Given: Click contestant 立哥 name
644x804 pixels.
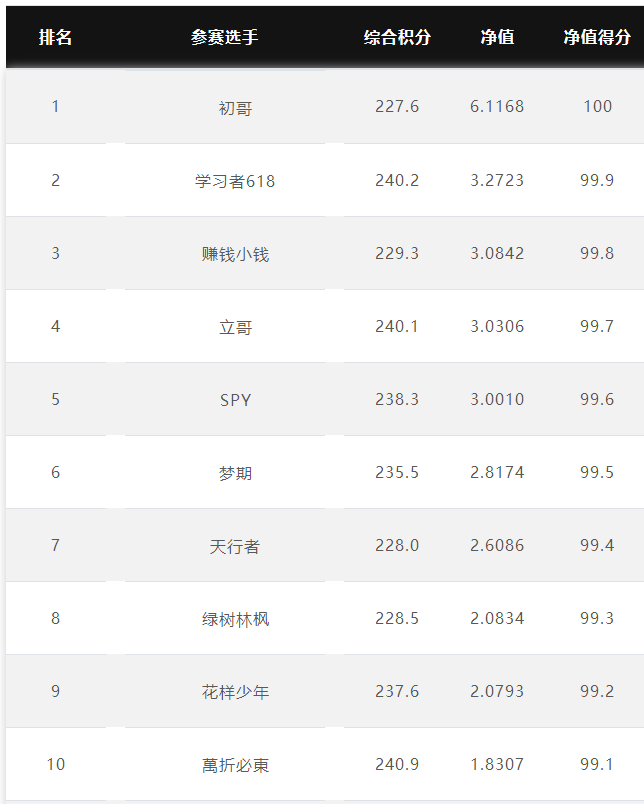Looking at the screenshot, I should [x=235, y=327].
